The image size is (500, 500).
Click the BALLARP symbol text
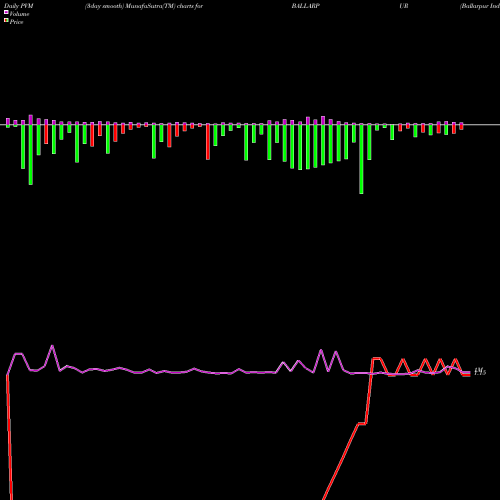(306, 6)
